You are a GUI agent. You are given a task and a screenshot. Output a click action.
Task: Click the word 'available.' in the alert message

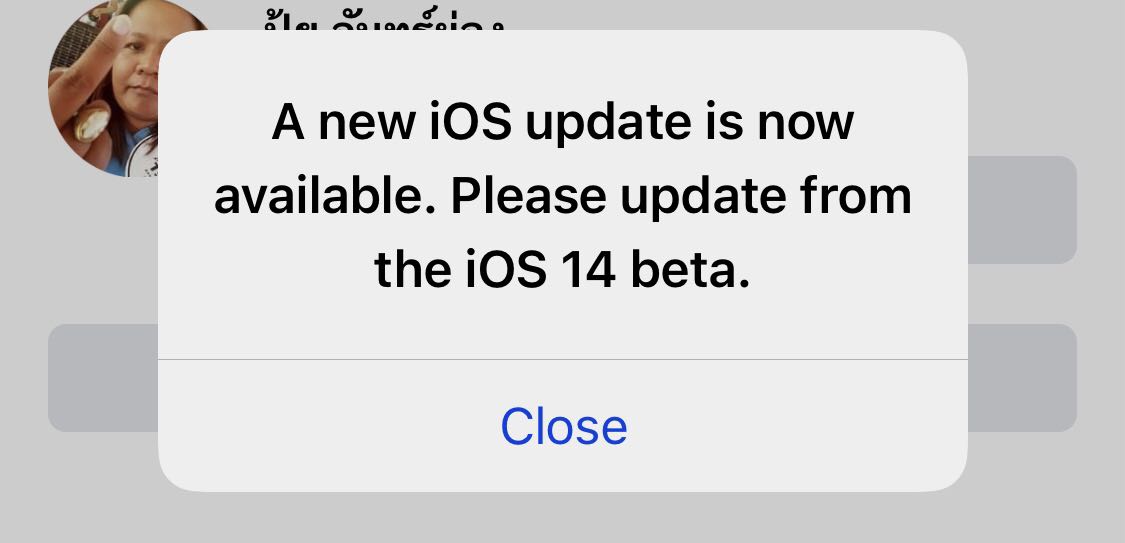pos(326,197)
